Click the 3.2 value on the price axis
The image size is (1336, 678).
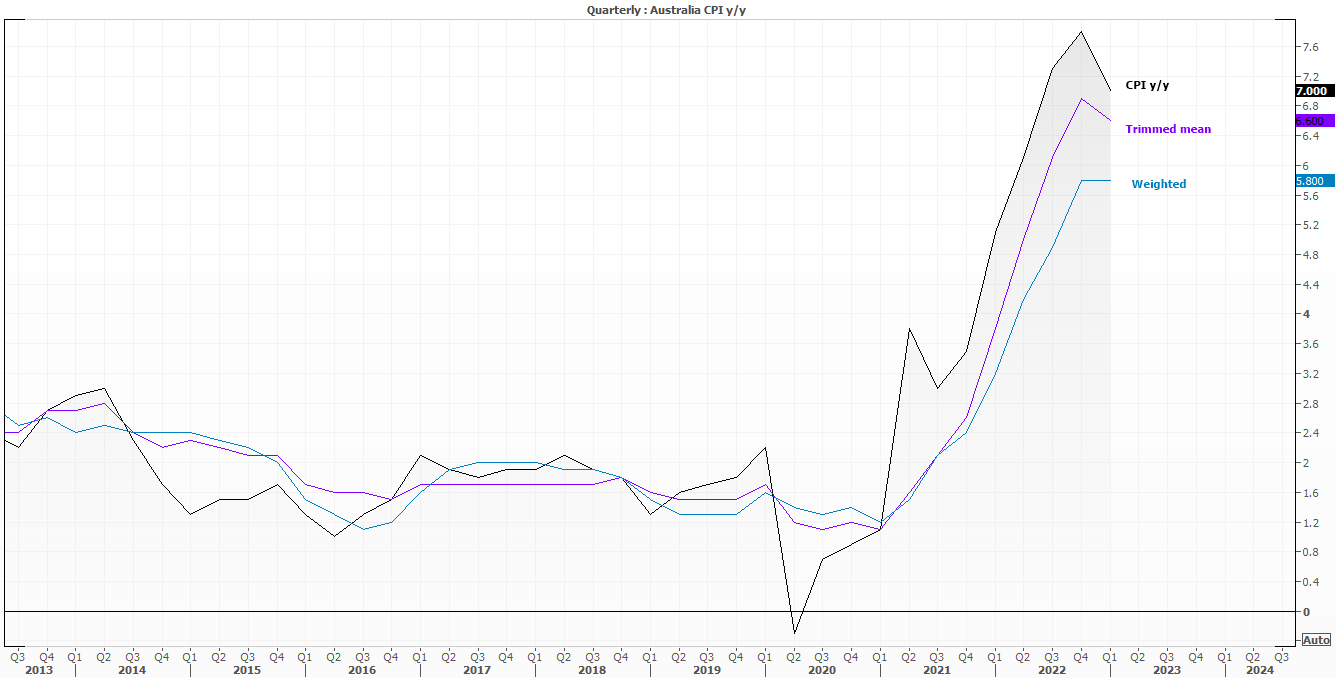pos(1310,374)
